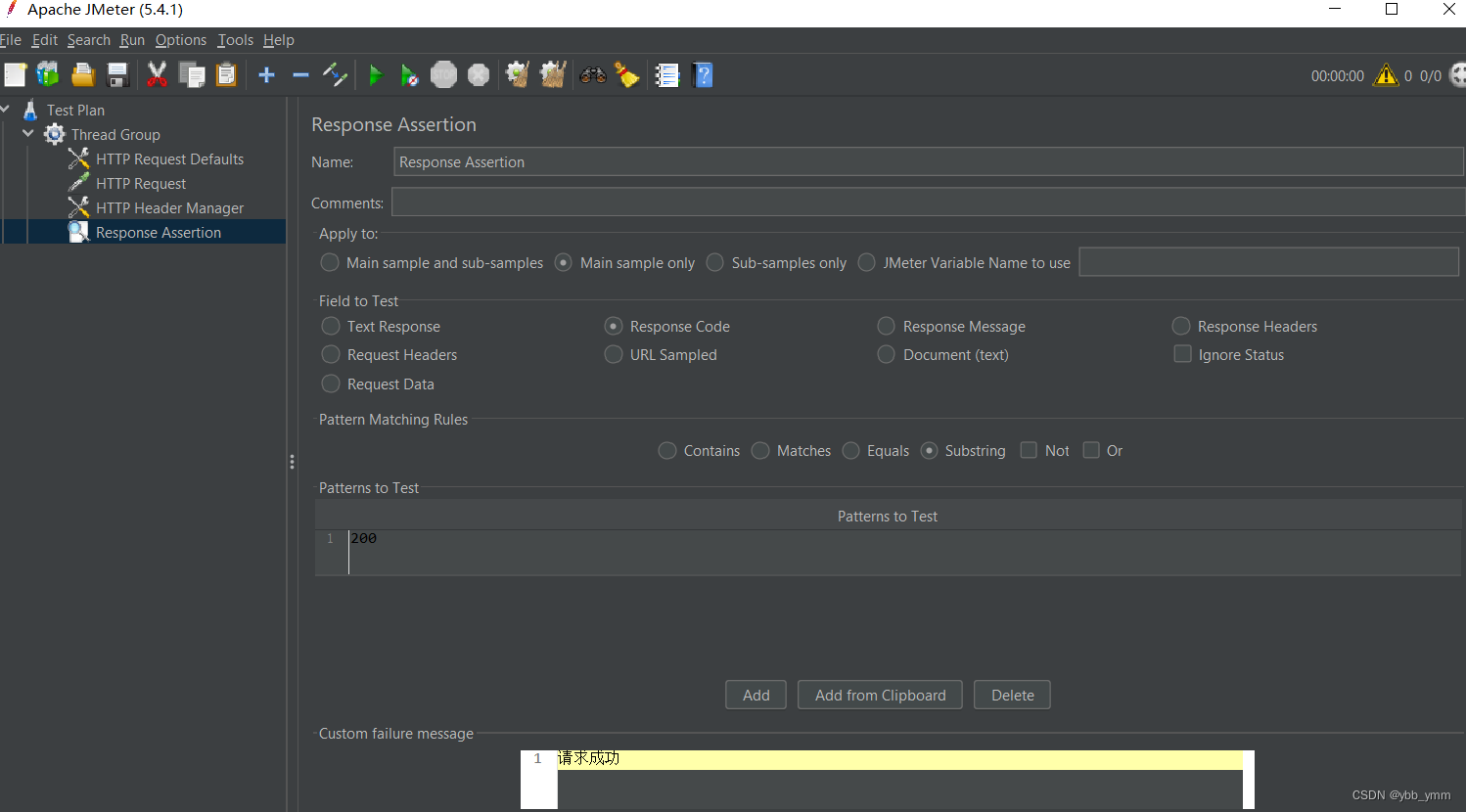Viewport: 1466px width, 812px height.
Task: Select Response Message radio button
Action: click(x=887, y=326)
